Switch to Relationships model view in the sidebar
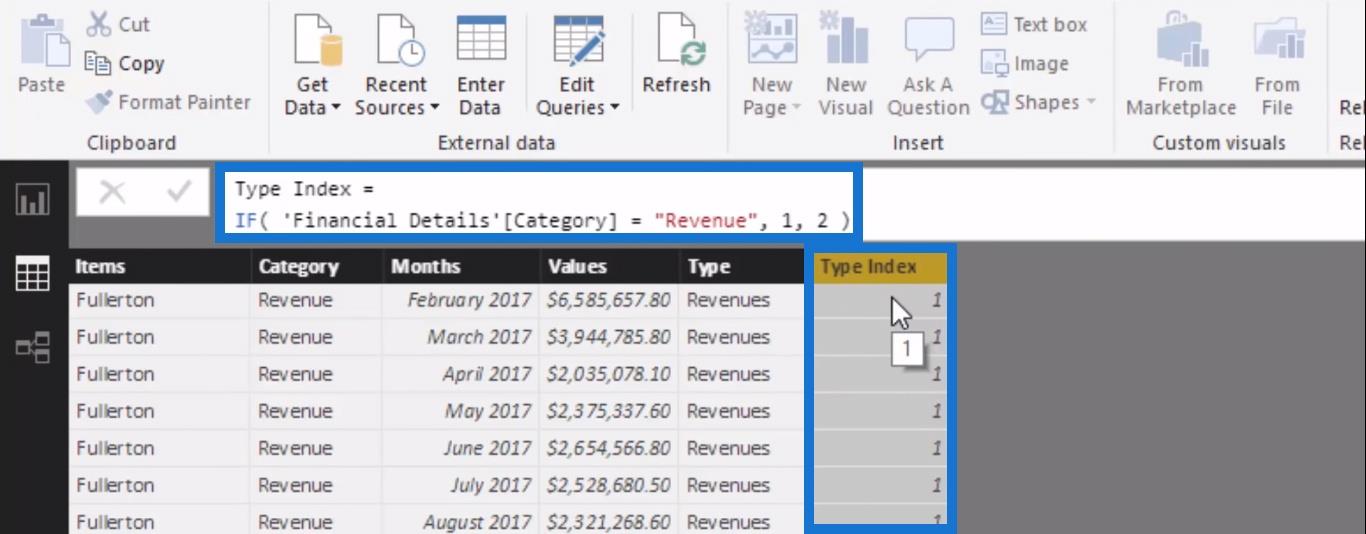This screenshot has height=534, width=1366. click(x=33, y=347)
